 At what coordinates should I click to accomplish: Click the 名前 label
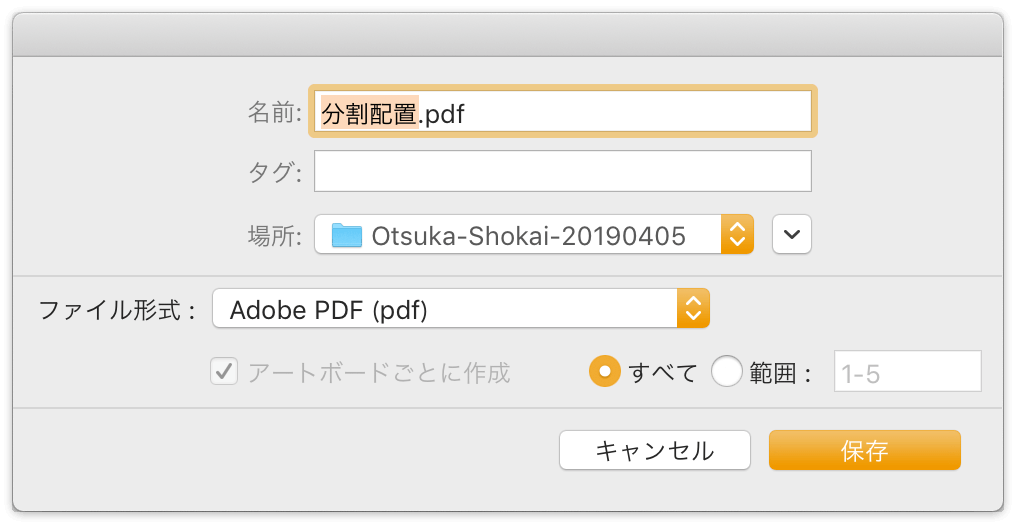point(275,111)
